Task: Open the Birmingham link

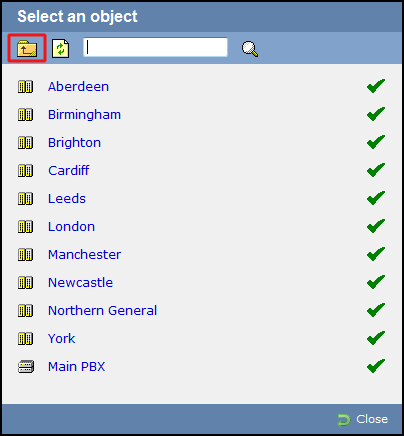Action: click(84, 115)
